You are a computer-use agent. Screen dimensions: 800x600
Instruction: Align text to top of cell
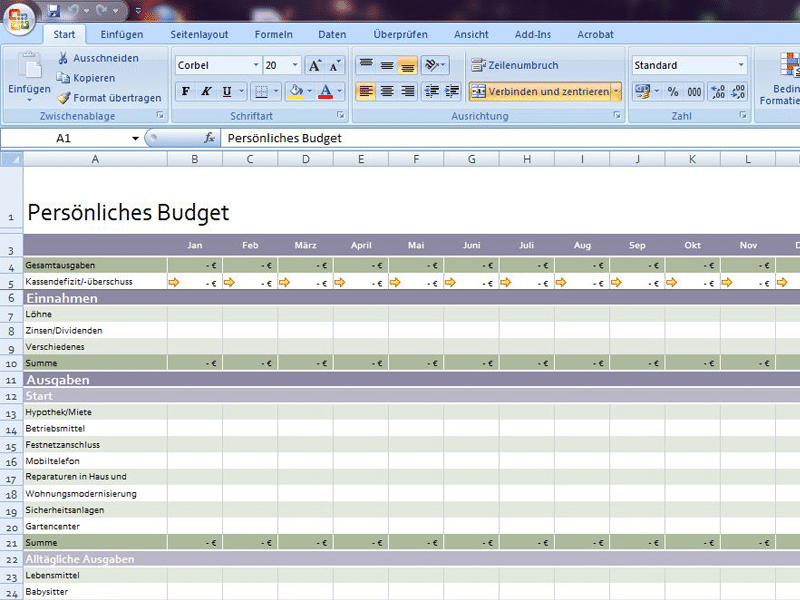(x=366, y=65)
